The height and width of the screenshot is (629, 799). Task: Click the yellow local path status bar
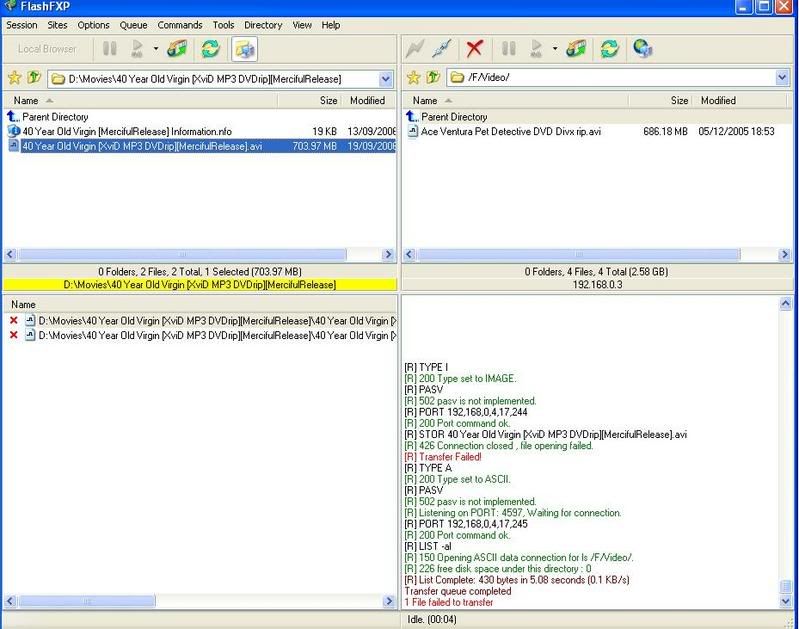point(200,284)
